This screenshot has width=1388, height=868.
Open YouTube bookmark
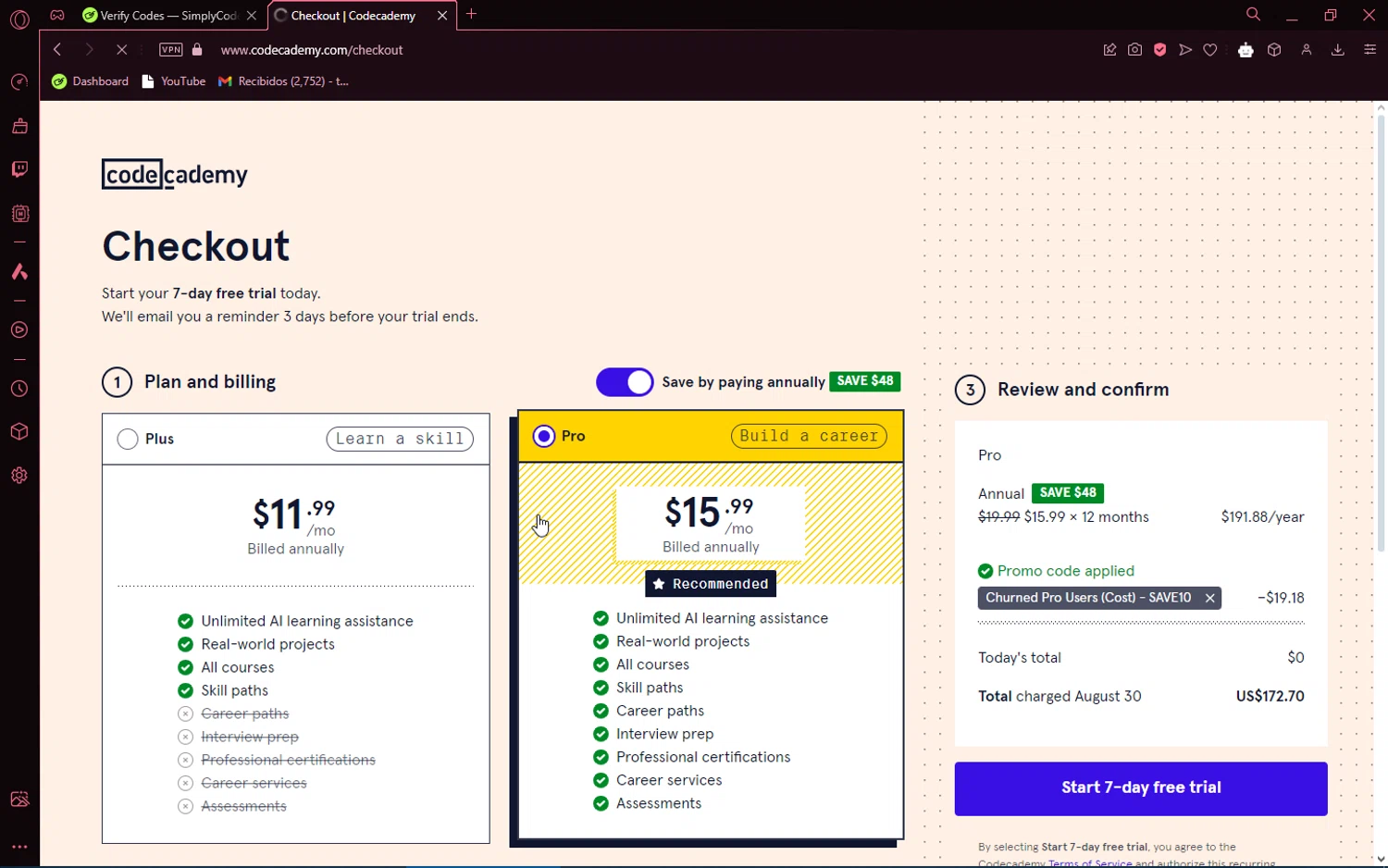coord(174,81)
